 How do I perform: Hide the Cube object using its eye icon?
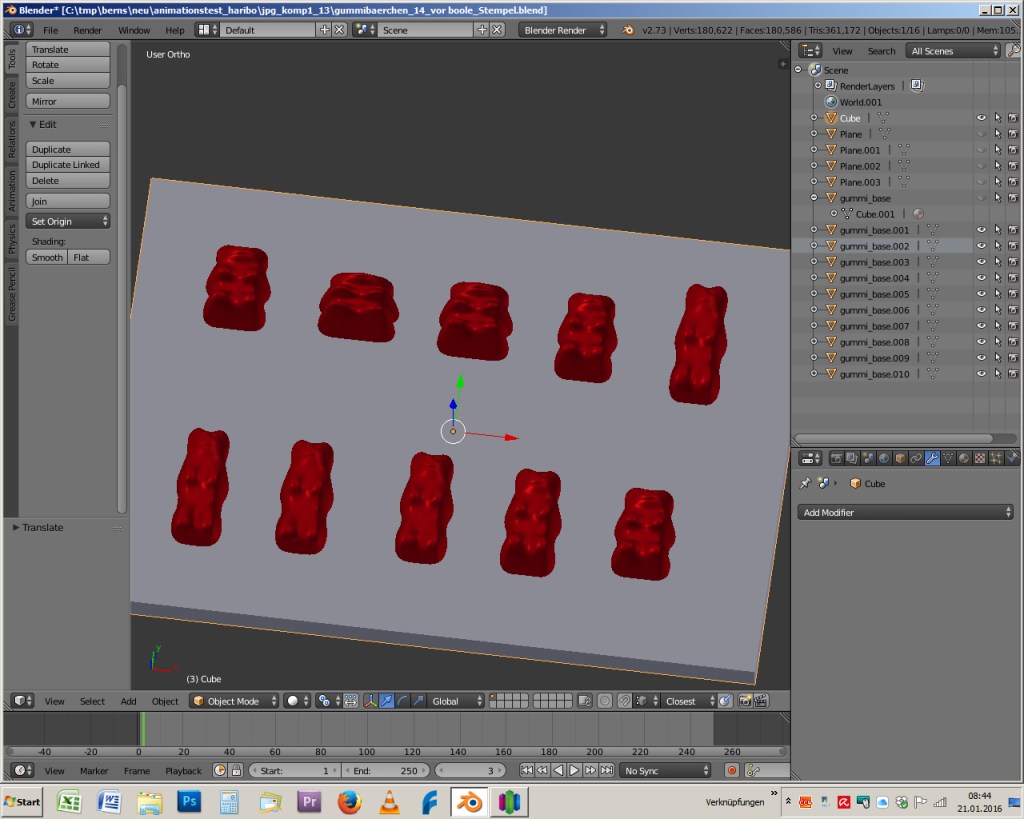click(981, 118)
